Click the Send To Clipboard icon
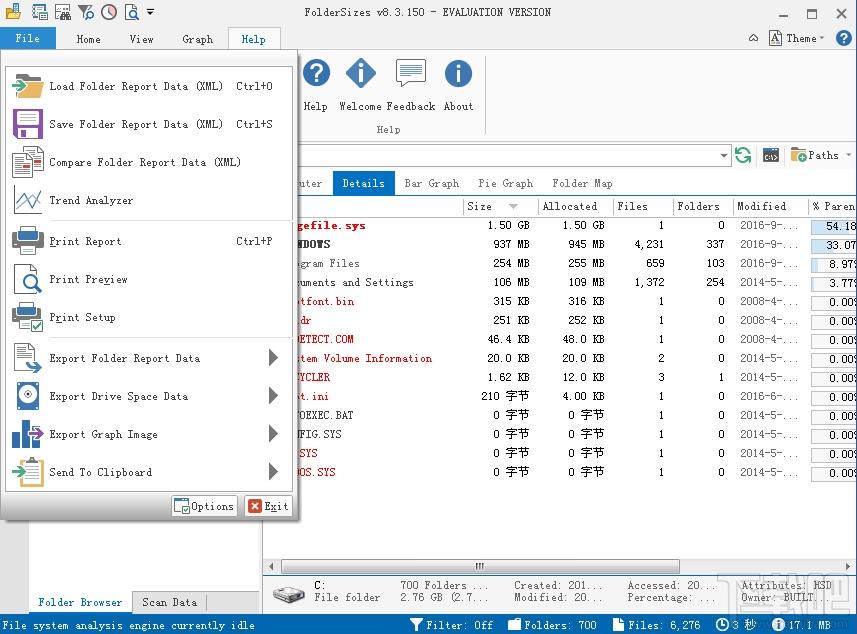 [27, 472]
